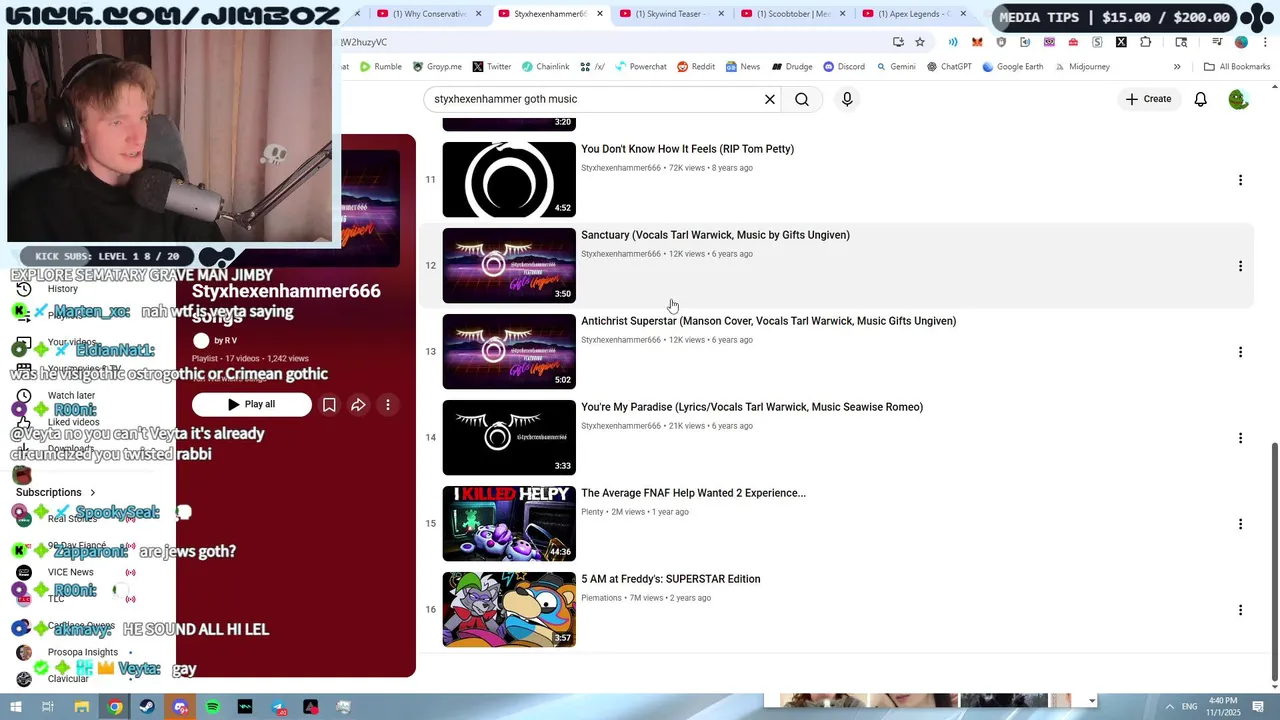Open Prosopa Insights subscription
Viewport: 1280px width, 720px height.
(83, 652)
